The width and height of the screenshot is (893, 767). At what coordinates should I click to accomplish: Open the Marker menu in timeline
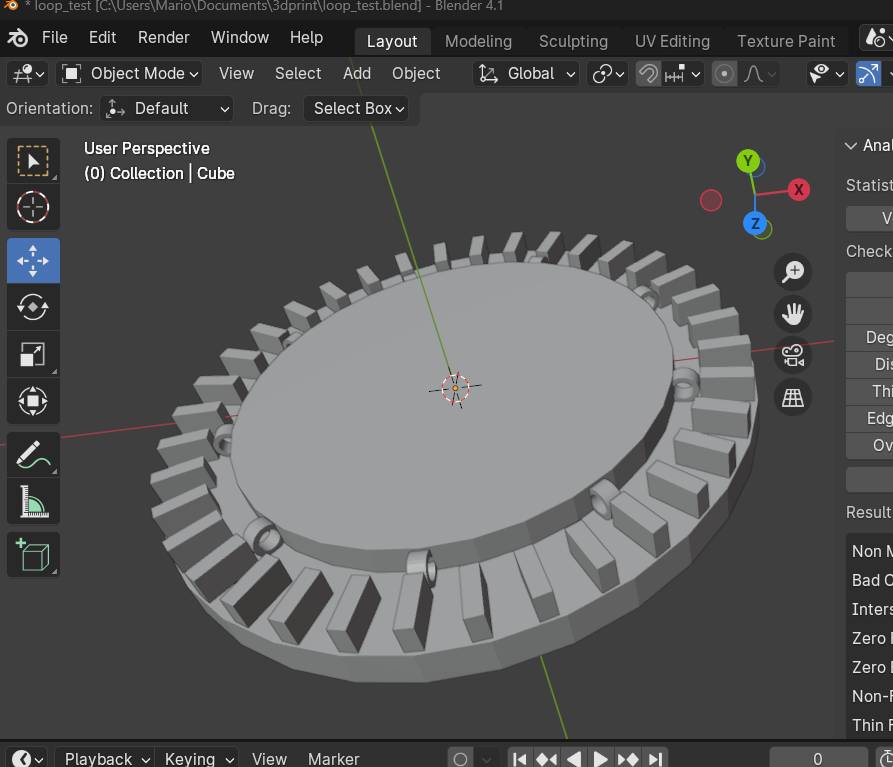click(x=333, y=758)
